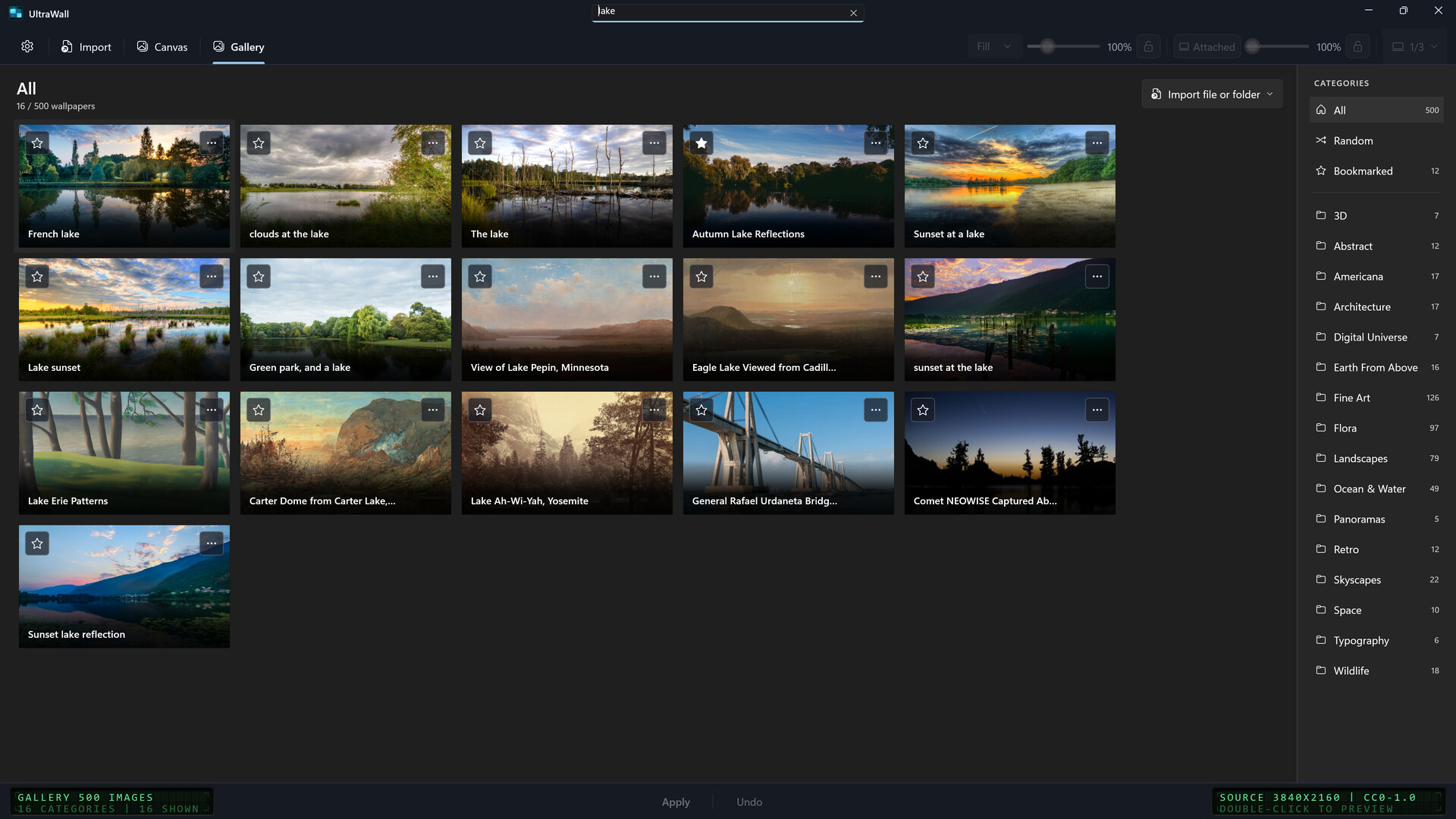Select the clouds at the lake thumbnail
This screenshot has height=819, width=1456.
(x=346, y=186)
